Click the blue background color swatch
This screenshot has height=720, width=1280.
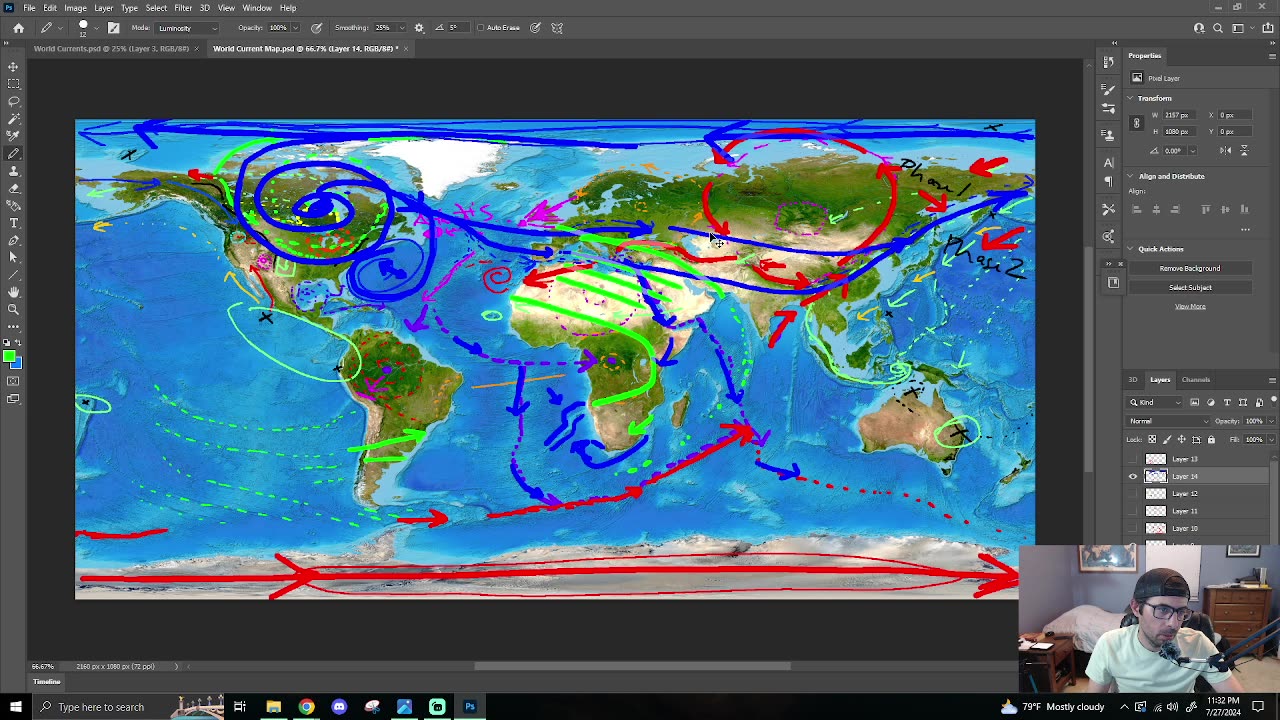pyautogui.click(x=17, y=364)
